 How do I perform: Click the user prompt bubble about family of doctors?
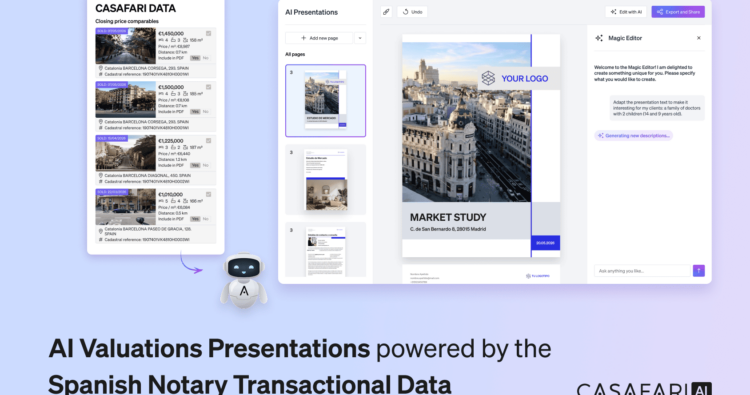pos(657,108)
